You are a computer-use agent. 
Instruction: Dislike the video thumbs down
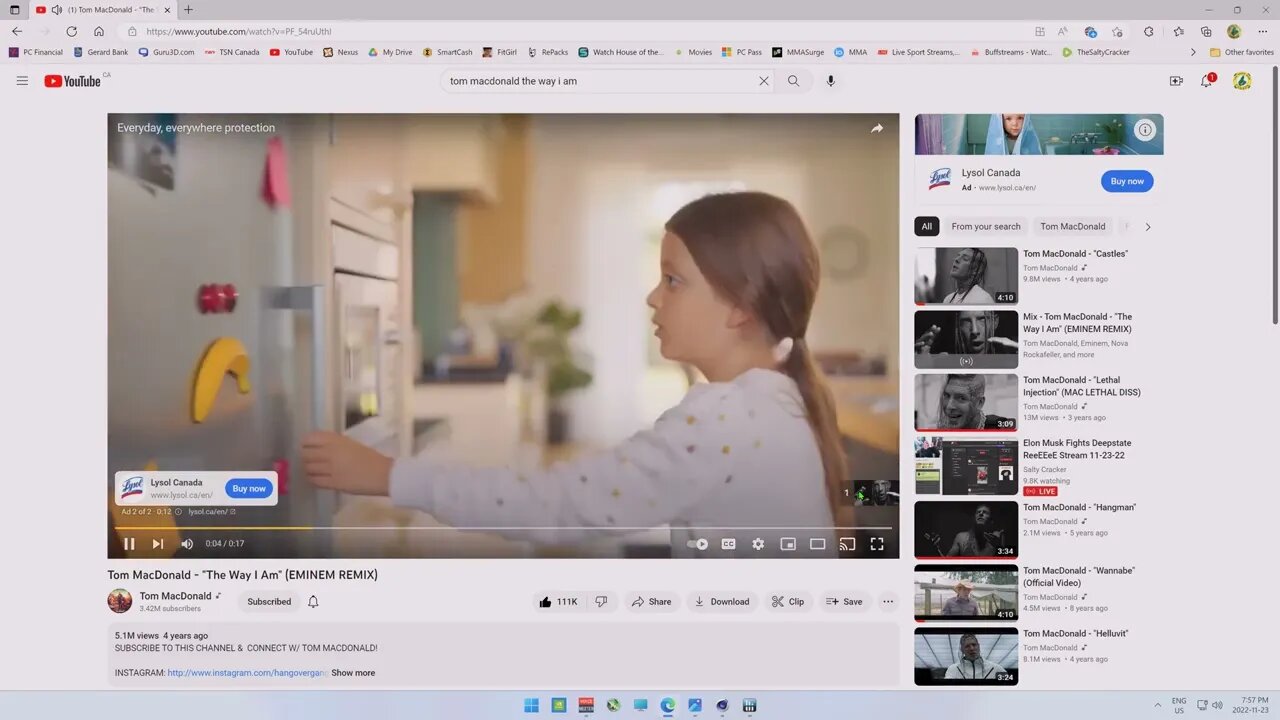pos(601,602)
